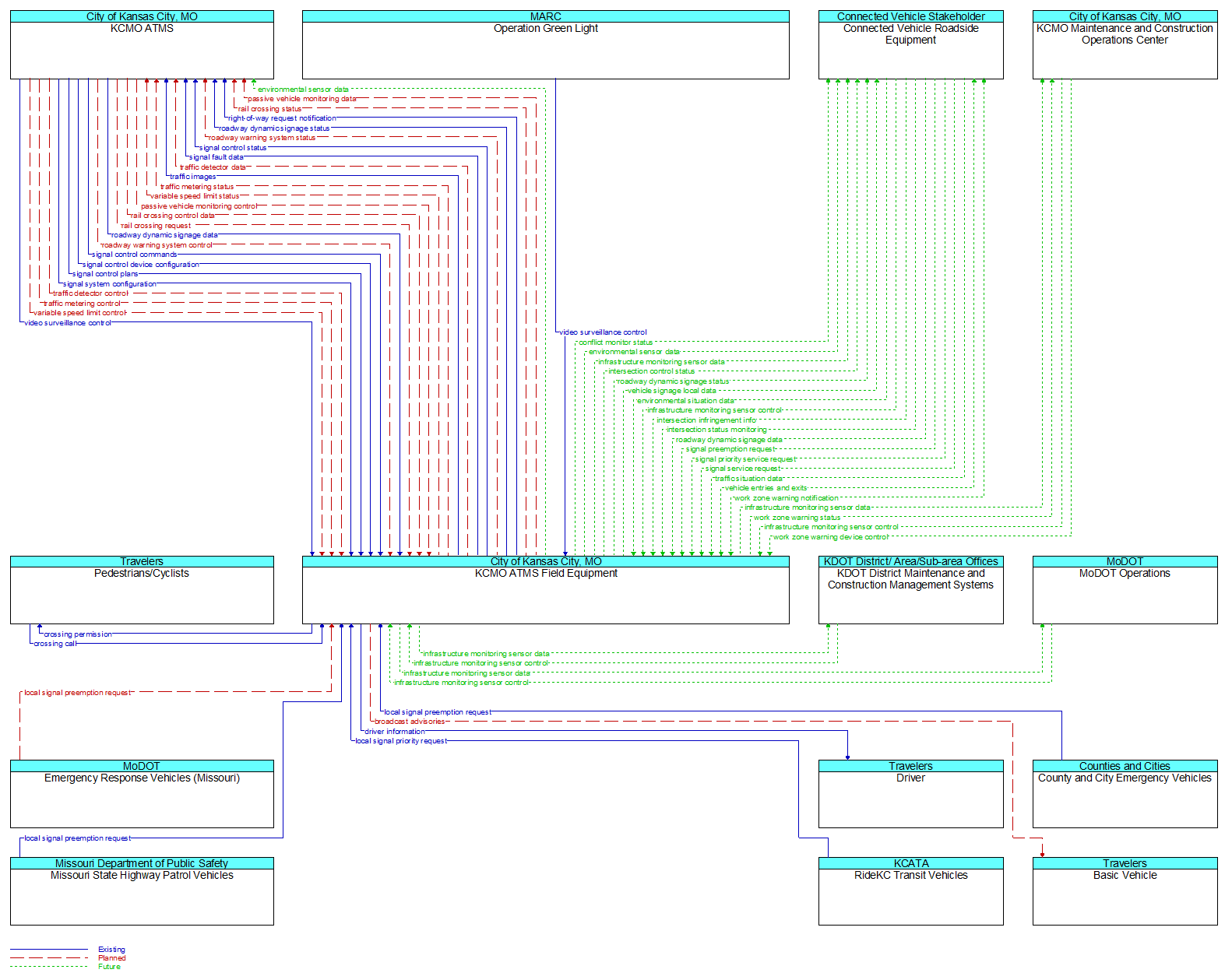The width and height of the screenshot is (1225, 980).
Task: Click 'work zone warning device control' label
Action: [831, 537]
